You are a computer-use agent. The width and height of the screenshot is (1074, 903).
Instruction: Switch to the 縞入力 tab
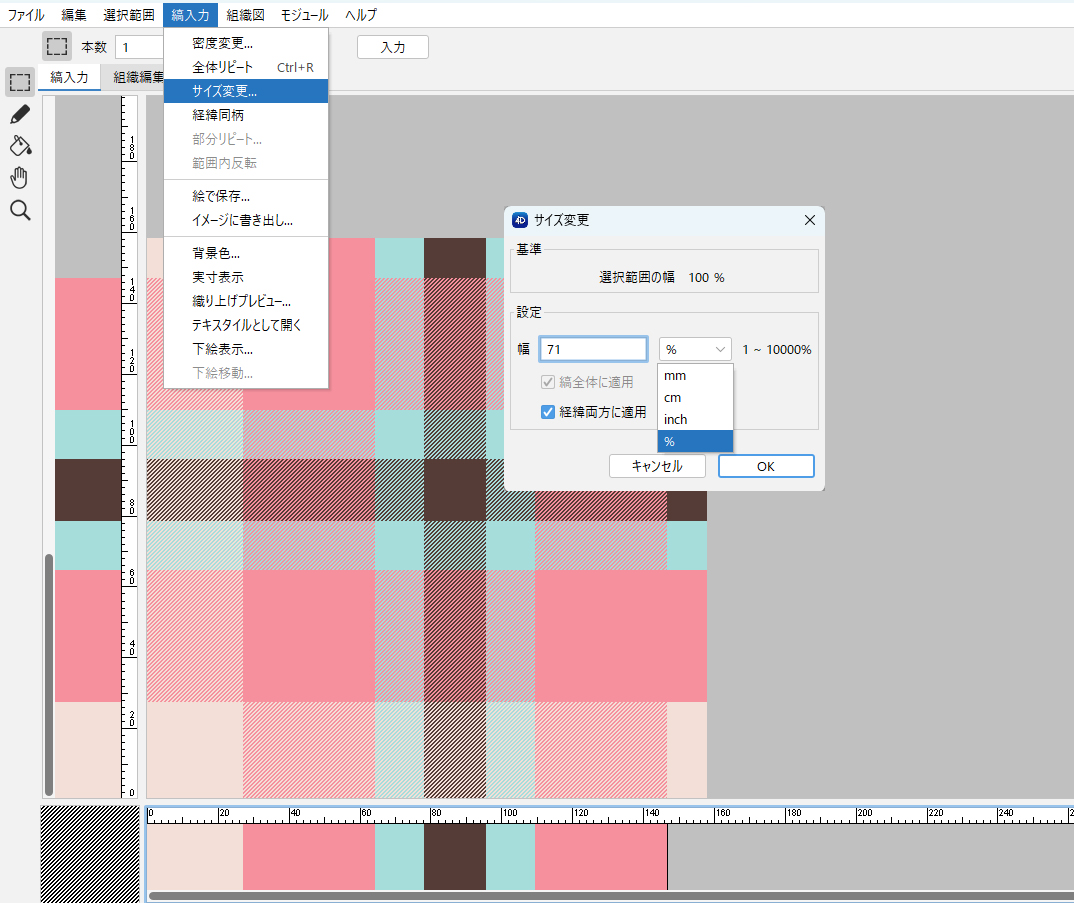coord(69,77)
